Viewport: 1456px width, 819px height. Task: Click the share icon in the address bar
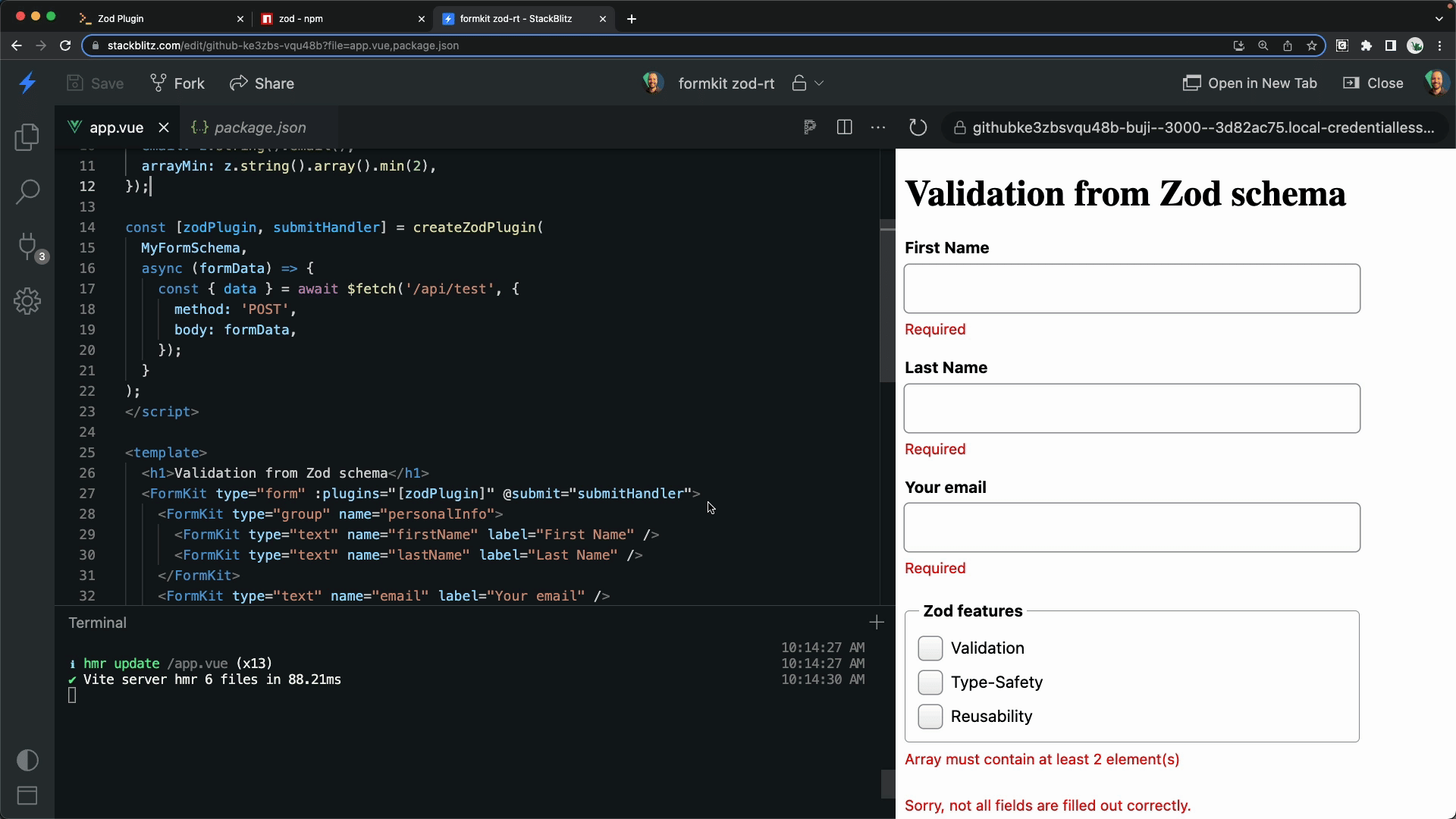[1288, 45]
